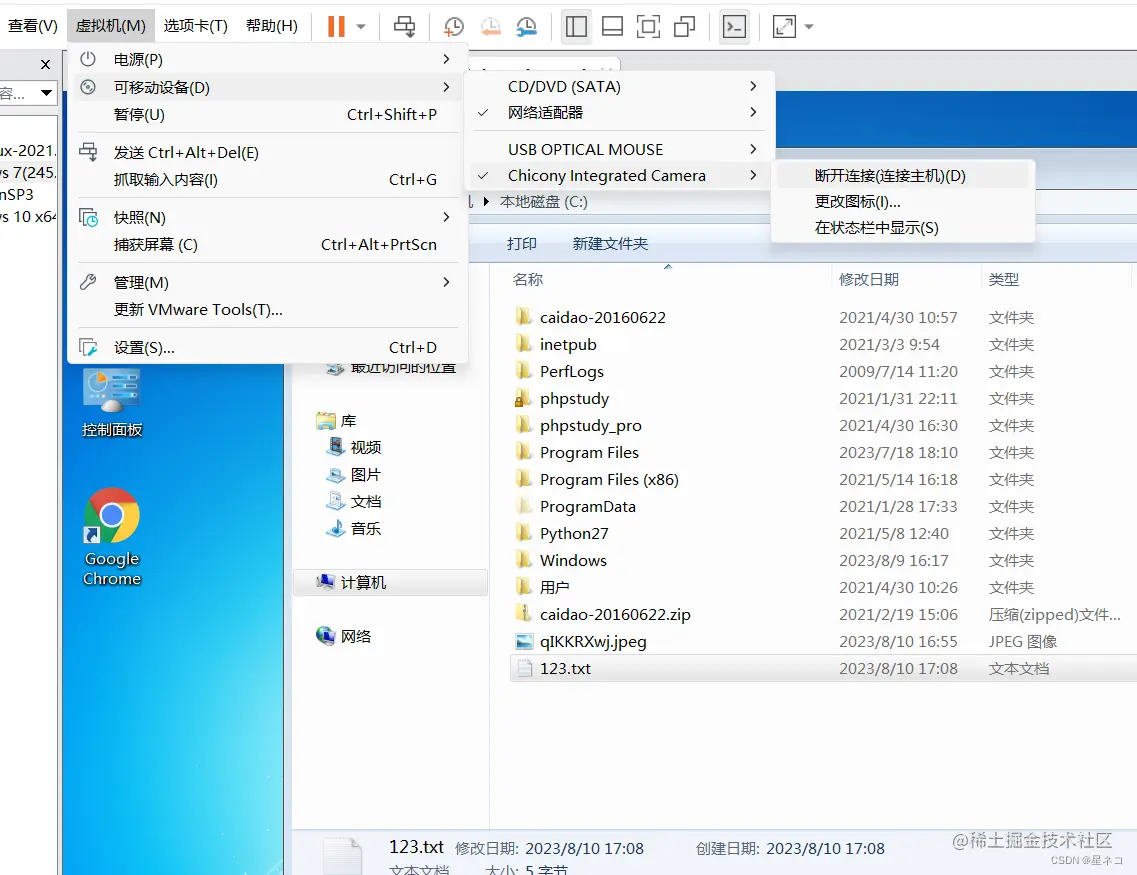Expand the USB OPTICAL MOUSE submenu
The width and height of the screenshot is (1137, 875).
619,149
